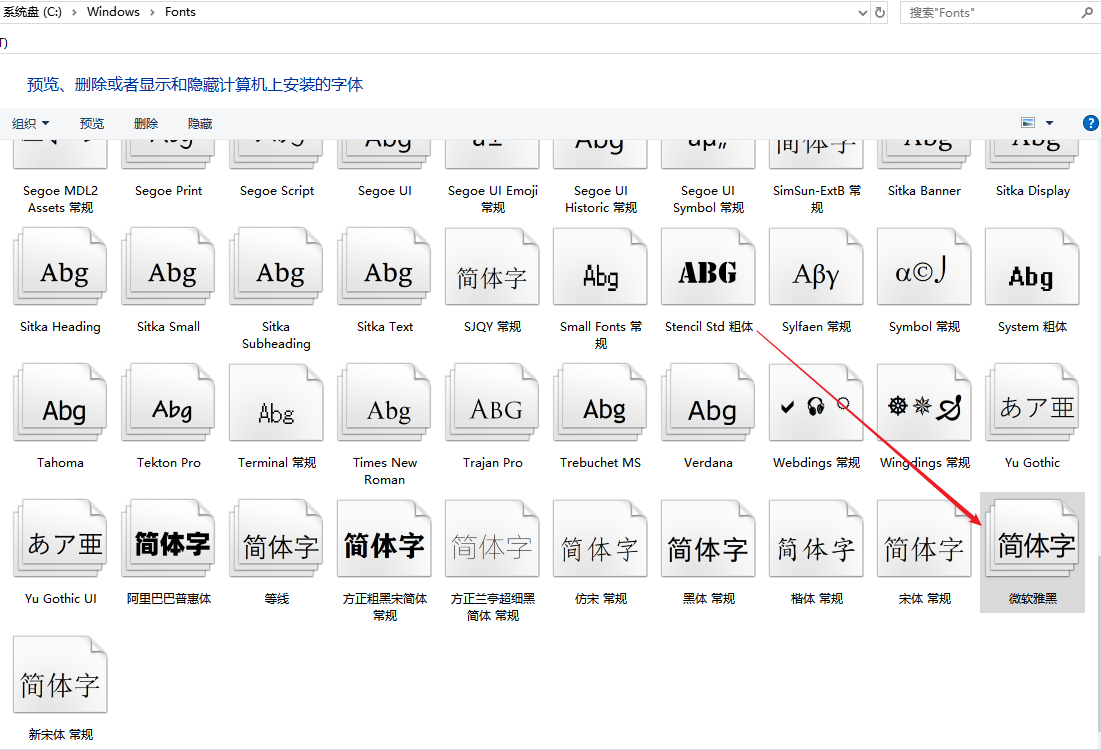Select the 新宋体 常规 font icon
The image size is (1101, 750).
tap(60, 676)
